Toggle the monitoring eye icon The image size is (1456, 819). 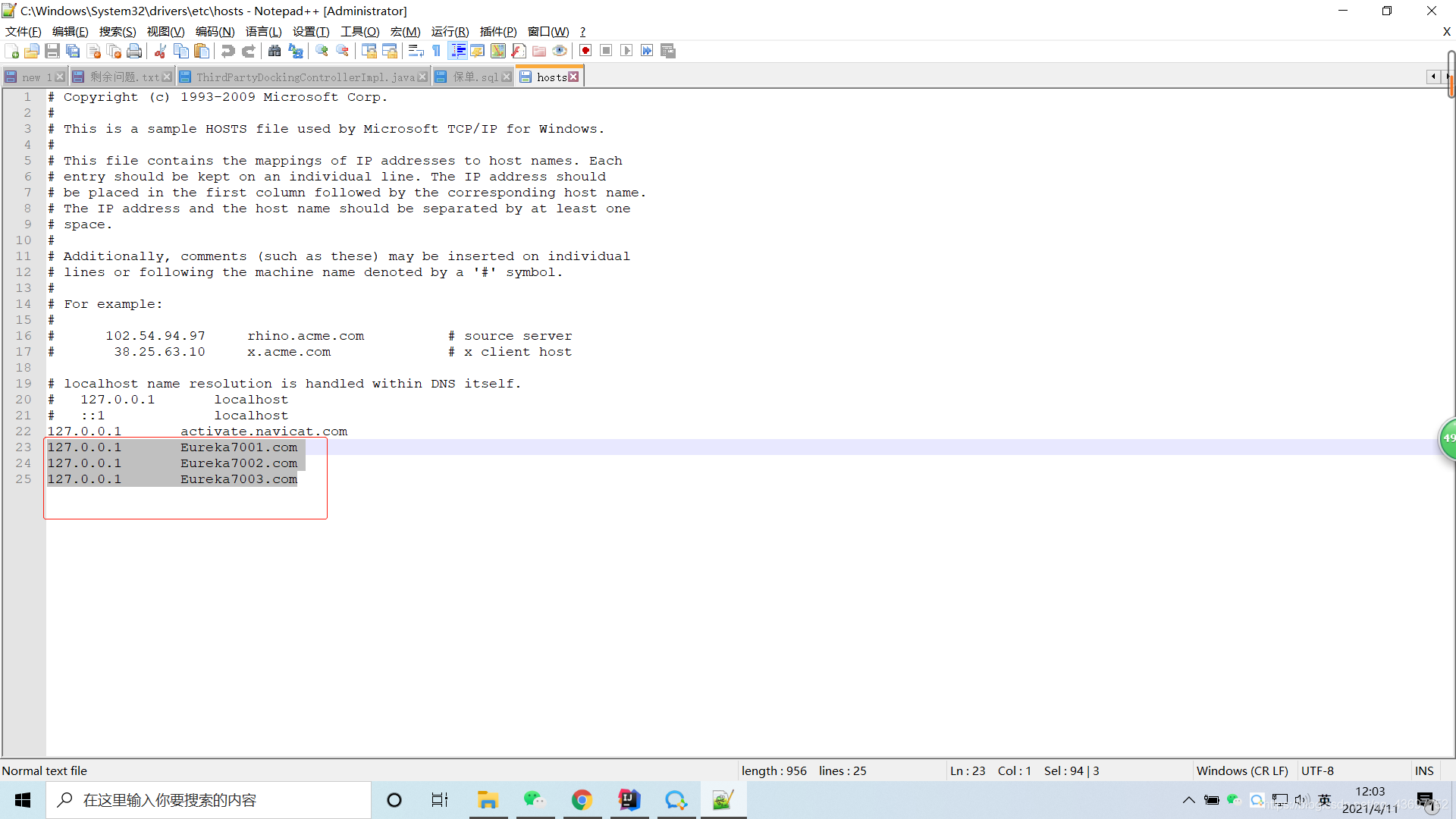tap(560, 51)
